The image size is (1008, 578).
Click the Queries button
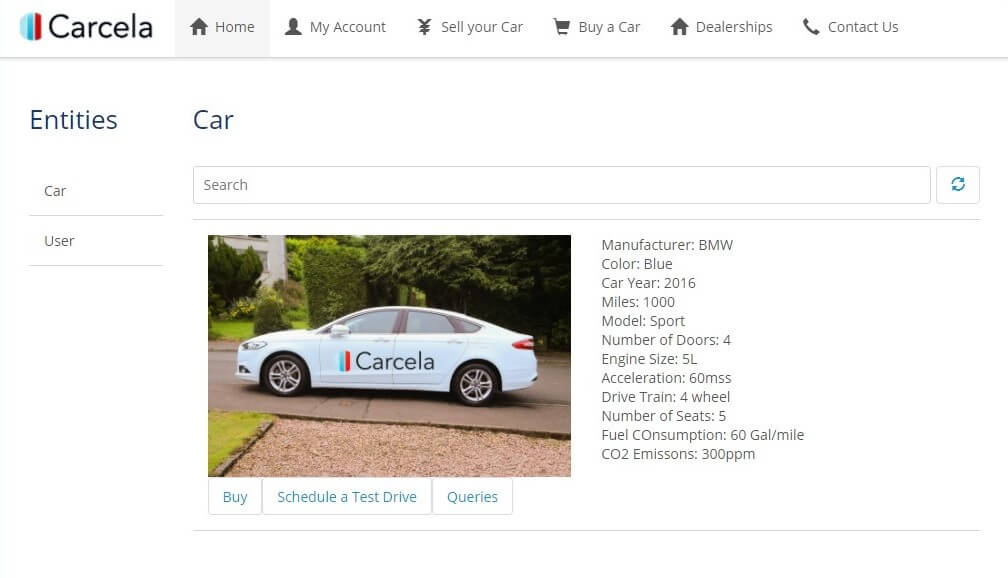(472, 497)
